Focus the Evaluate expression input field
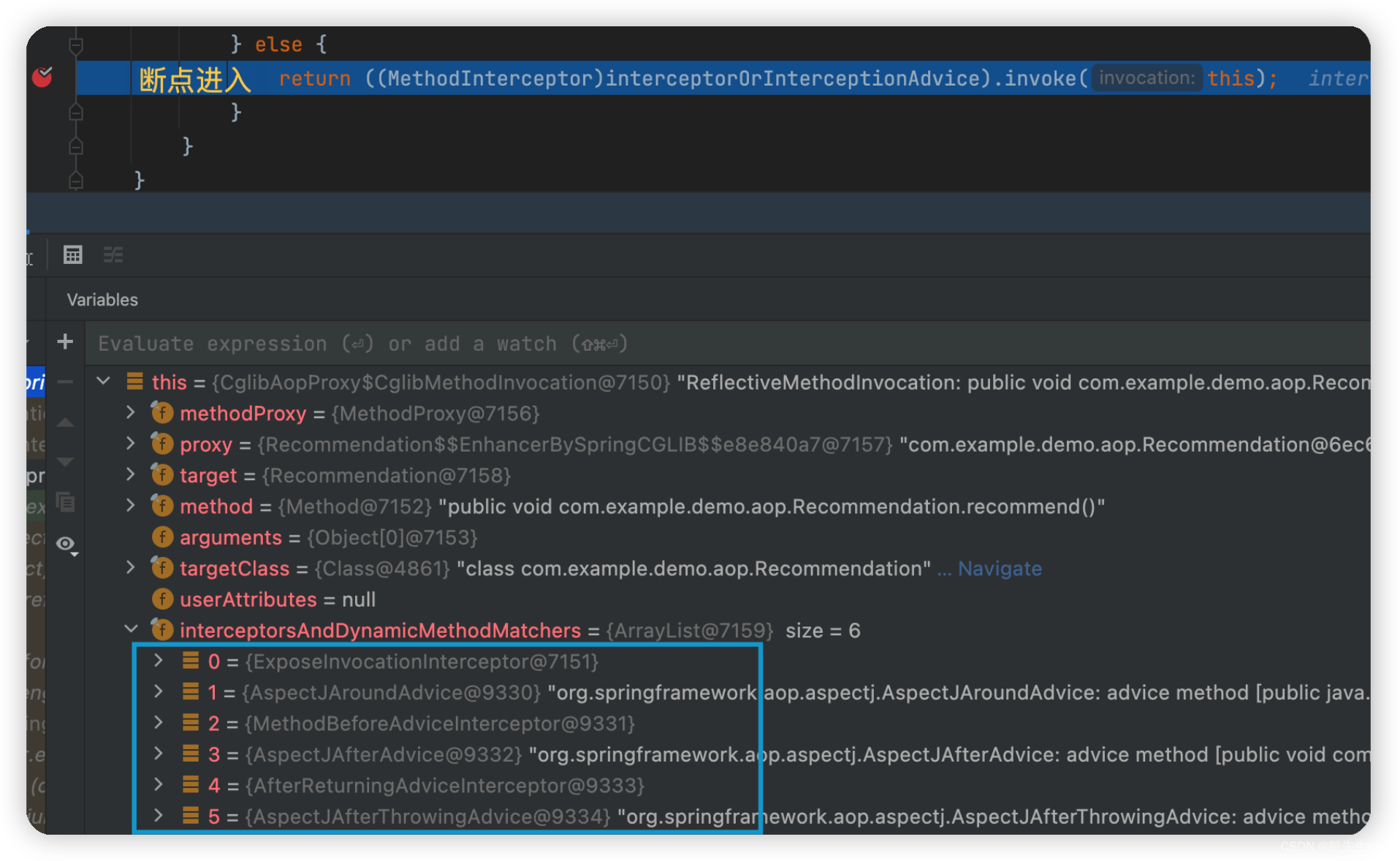The image size is (1400, 861). pyautogui.click(x=727, y=344)
